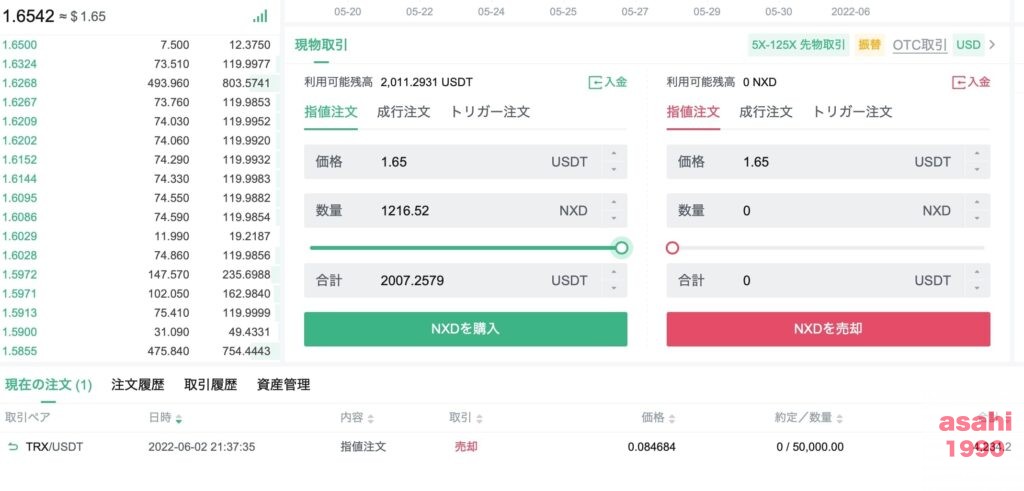The width and height of the screenshot is (1024, 491).
Task: Click the NXD deposit 入金 icon
Action: (x=959, y=82)
